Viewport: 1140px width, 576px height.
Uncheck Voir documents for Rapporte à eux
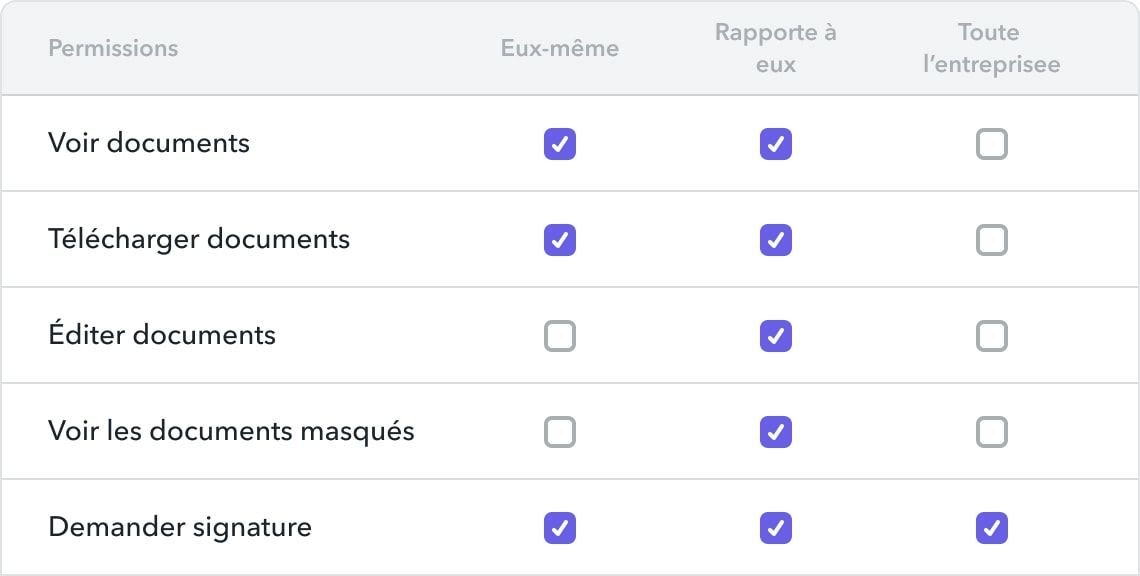point(776,144)
